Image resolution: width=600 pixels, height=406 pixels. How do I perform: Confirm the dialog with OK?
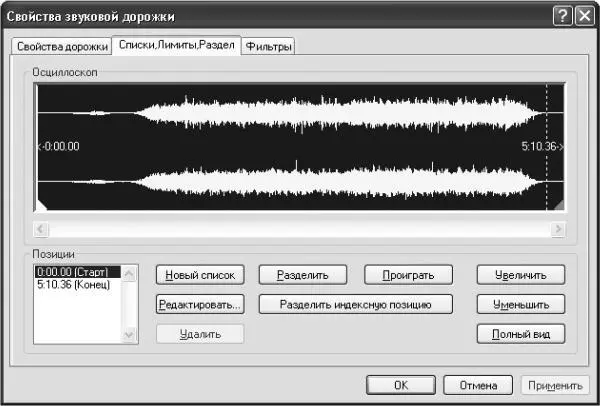(399, 385)
